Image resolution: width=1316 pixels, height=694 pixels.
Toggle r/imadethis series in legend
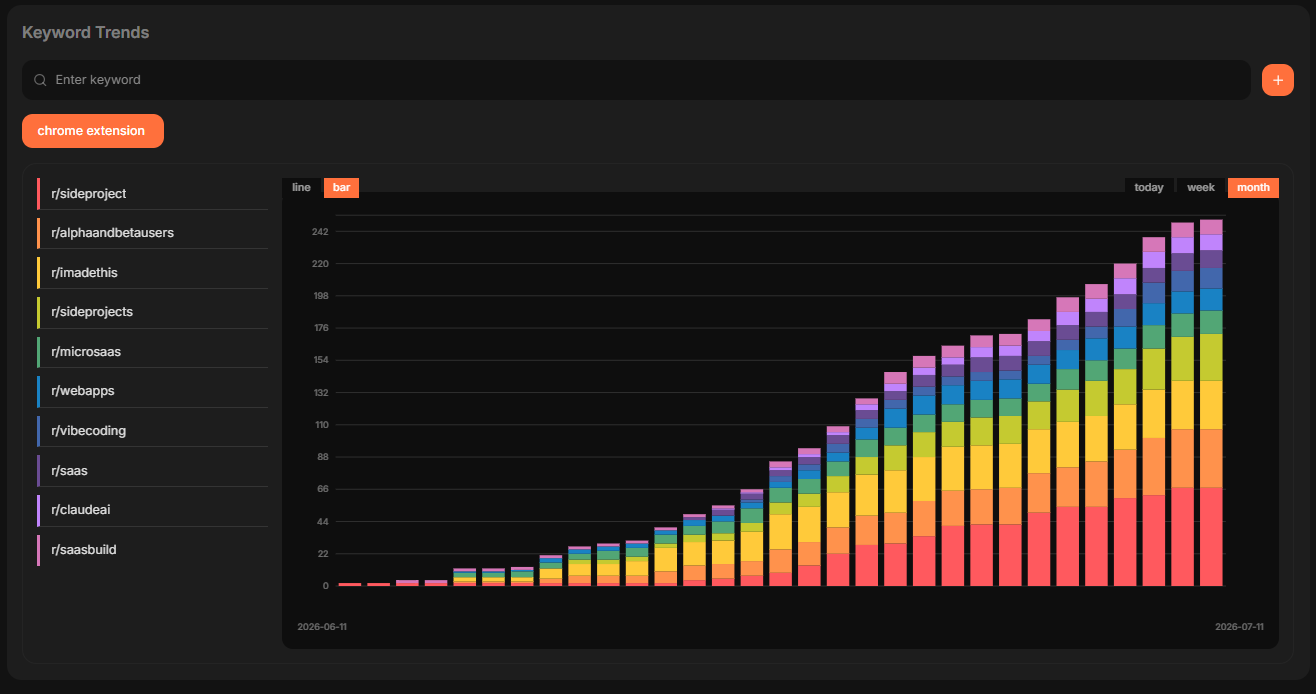152,273
